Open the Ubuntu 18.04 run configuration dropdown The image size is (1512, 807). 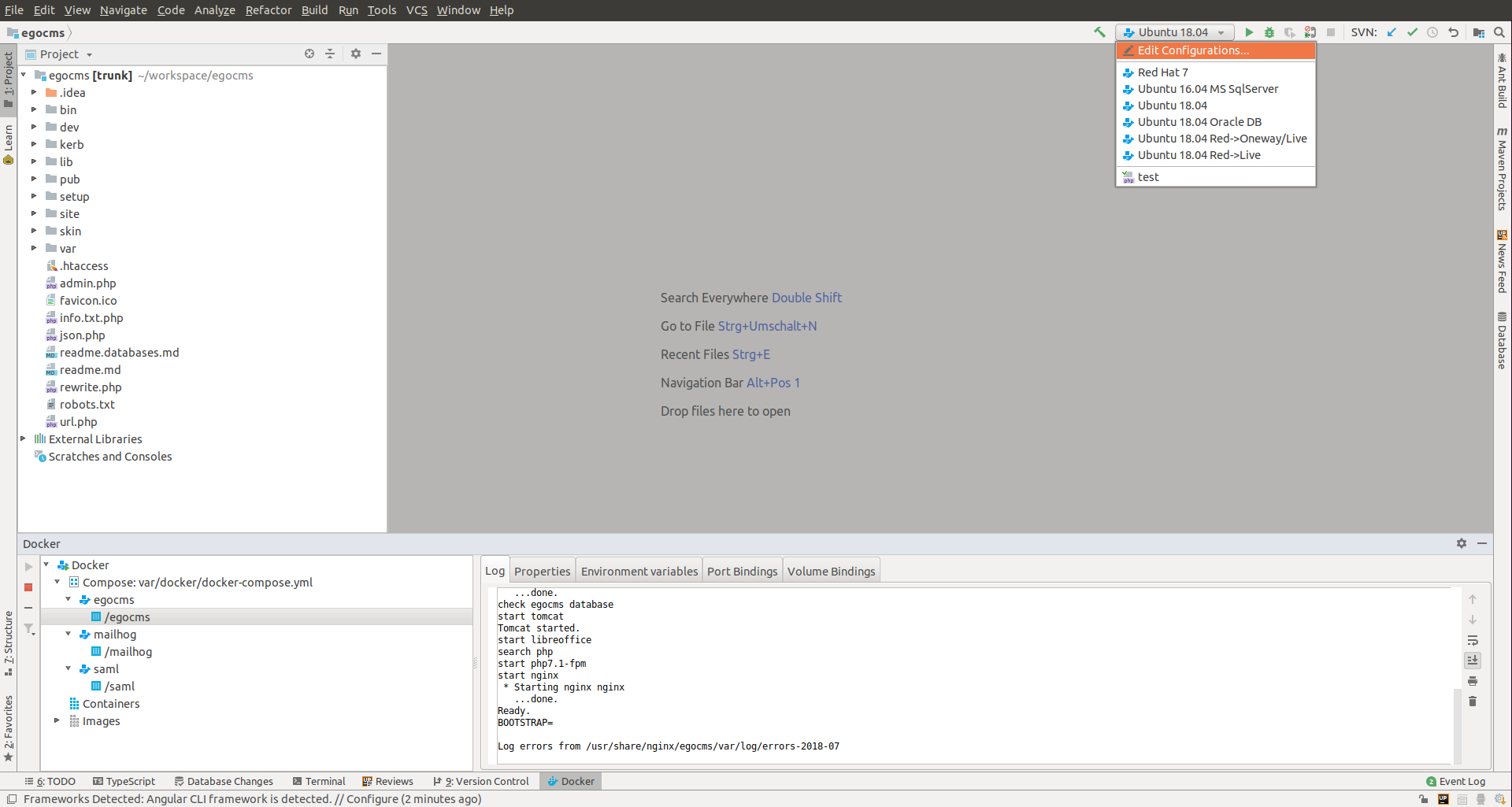[x=1175, y=32]
